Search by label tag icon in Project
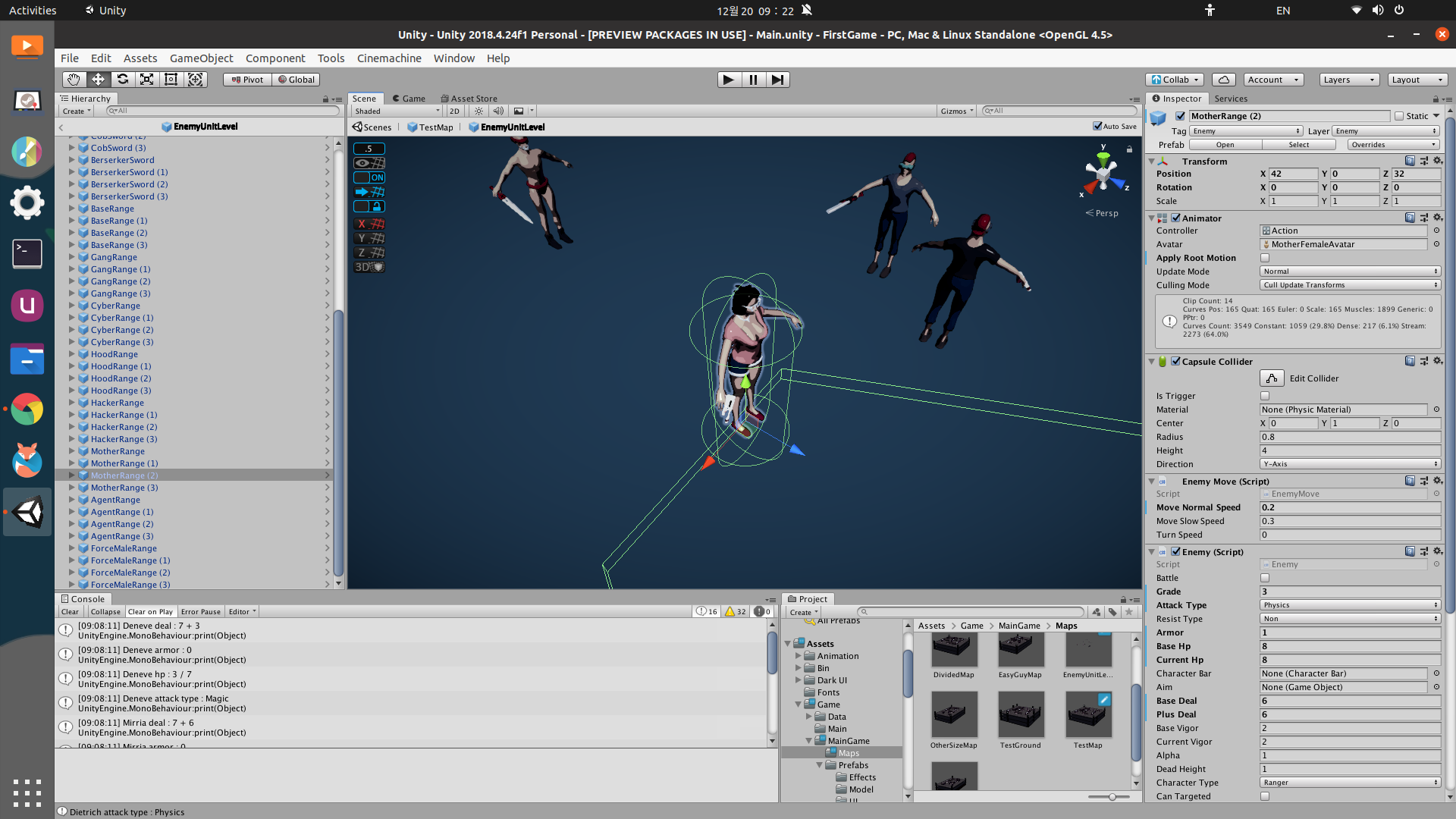Image resolution: width=1456 pixels, height=819 pixels. tap(1112, 612)
